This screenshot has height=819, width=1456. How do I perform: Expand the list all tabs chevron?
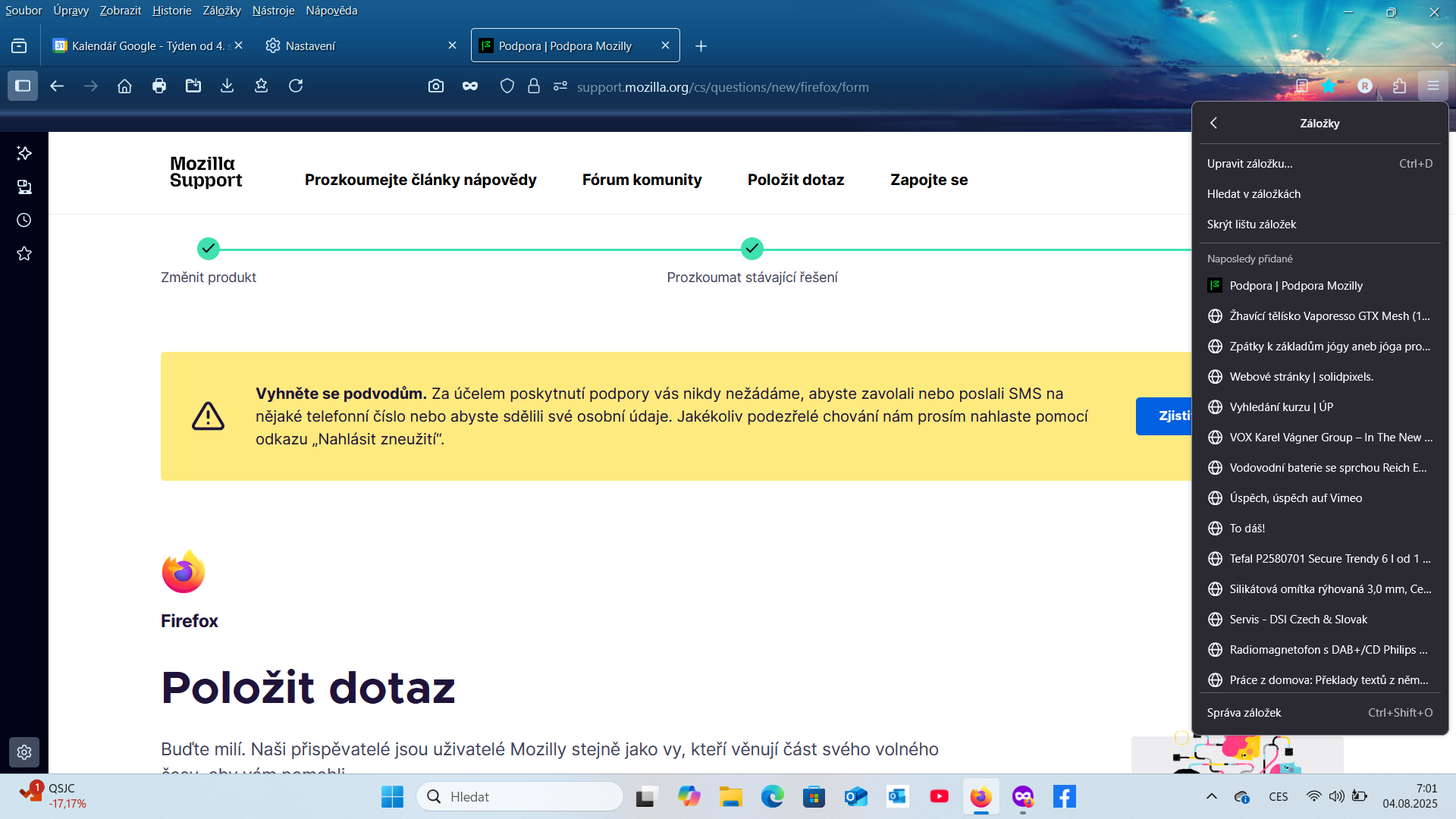click(x=1436, y=46)
